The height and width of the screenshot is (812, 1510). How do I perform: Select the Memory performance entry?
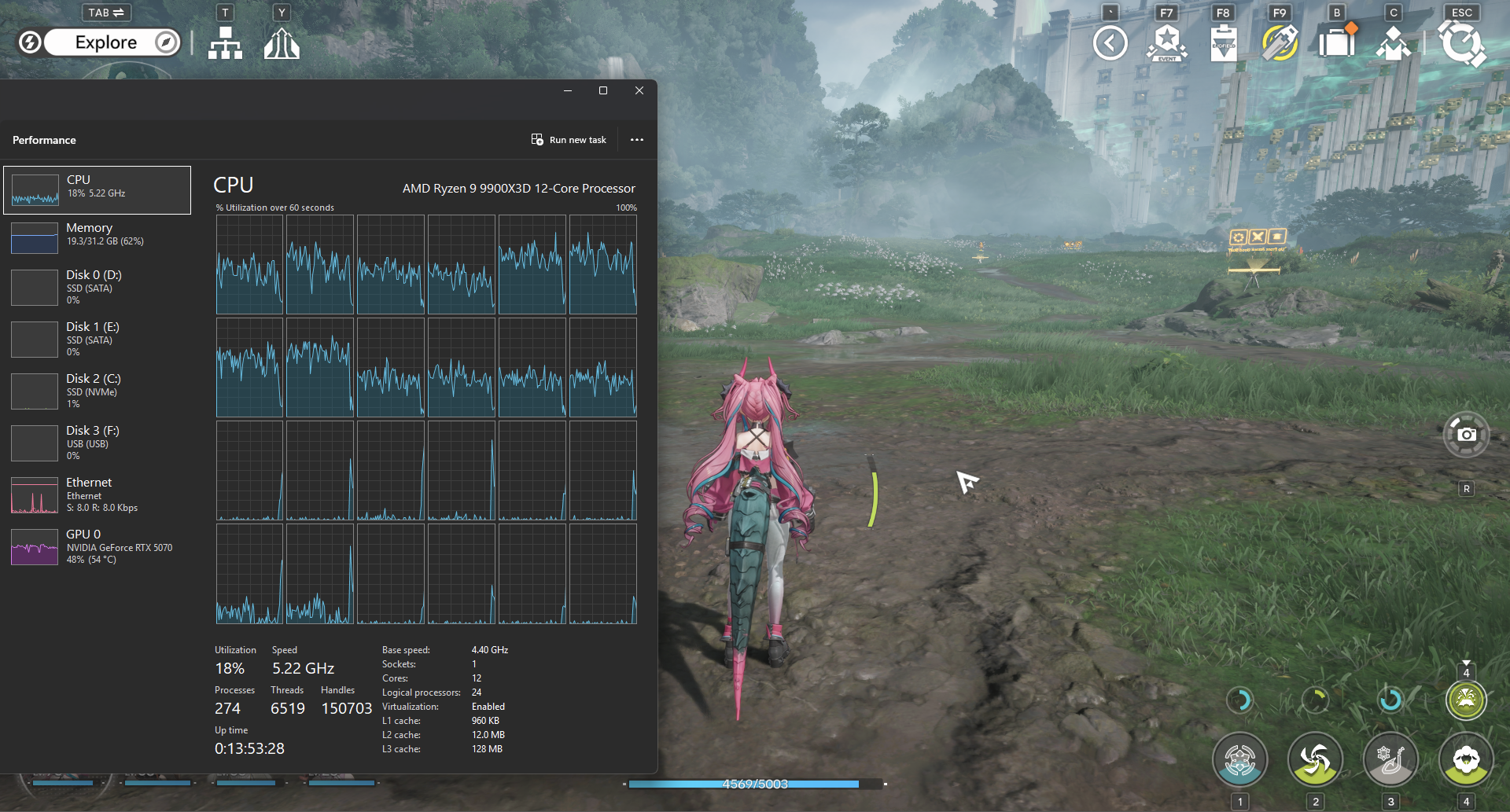click(x=98, y=237)
